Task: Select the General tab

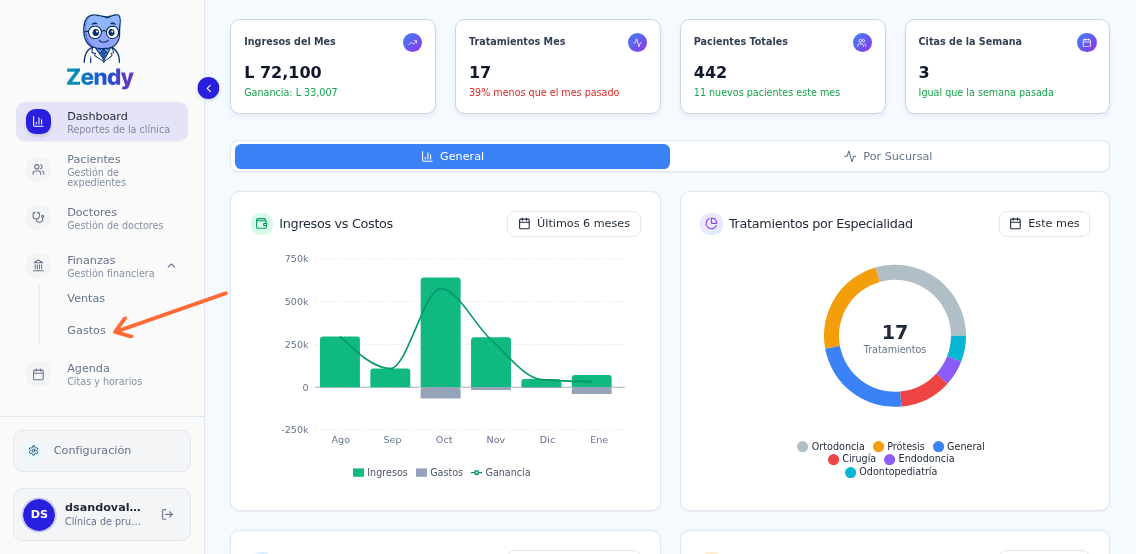Action: click(x=452, y=156)
